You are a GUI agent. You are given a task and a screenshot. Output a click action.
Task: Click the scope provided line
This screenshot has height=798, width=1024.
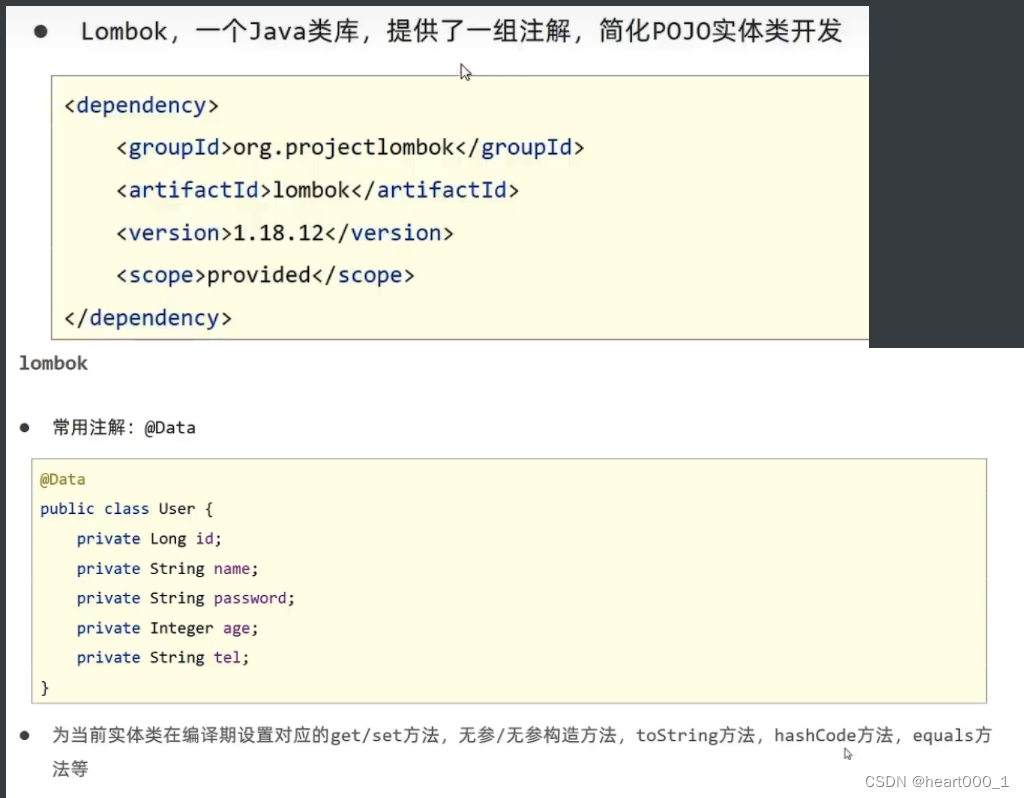[265, 276]
